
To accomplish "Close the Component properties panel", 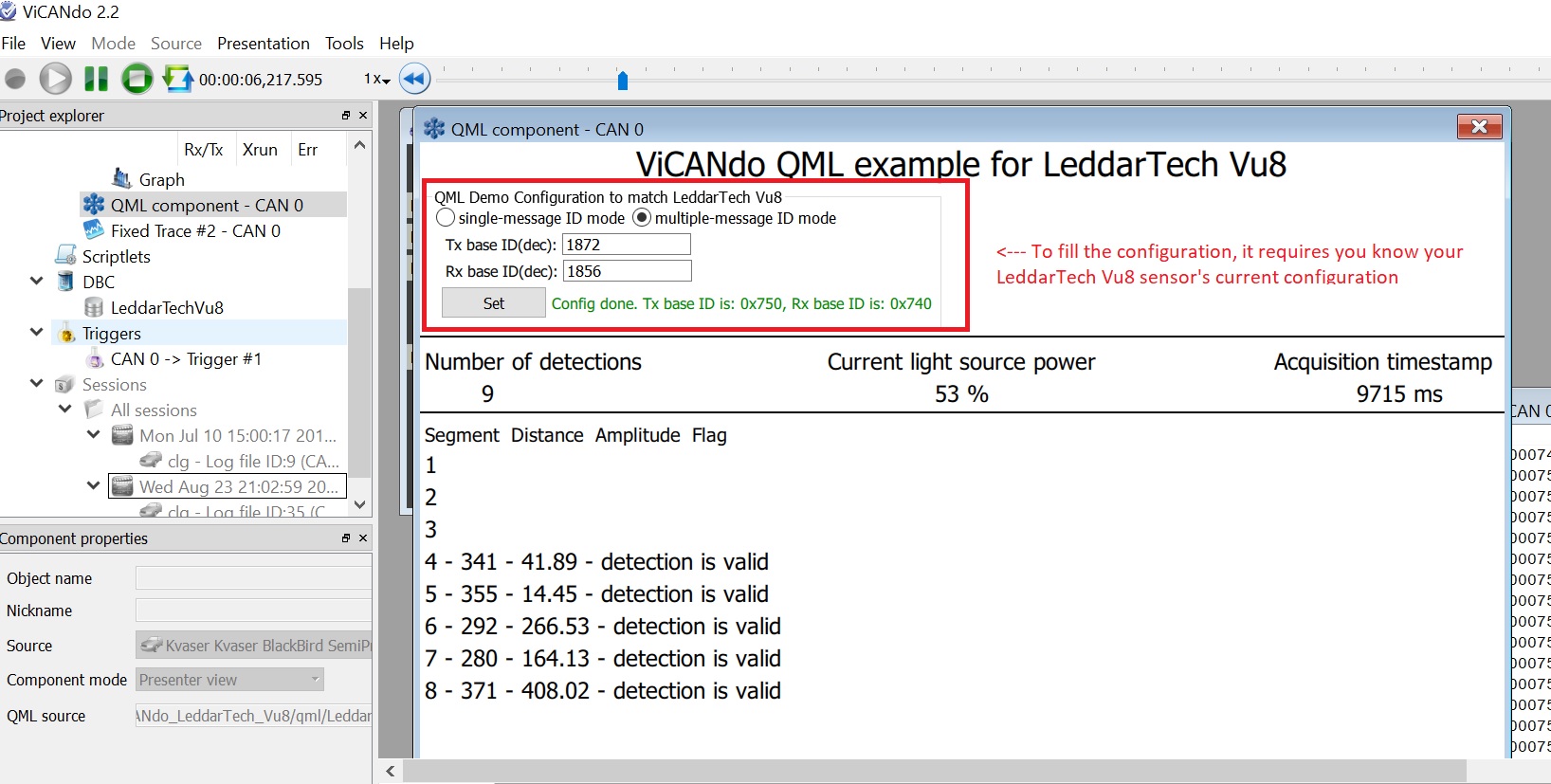I will 363,538.
